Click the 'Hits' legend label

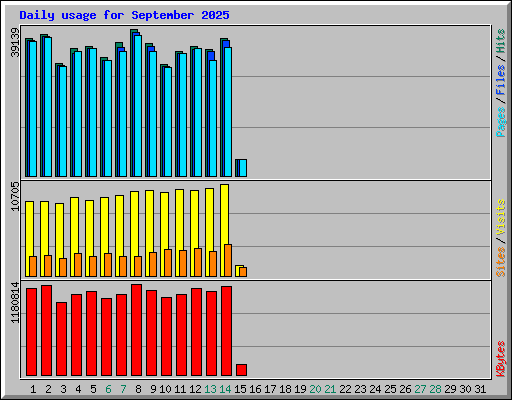click(500, 41)
